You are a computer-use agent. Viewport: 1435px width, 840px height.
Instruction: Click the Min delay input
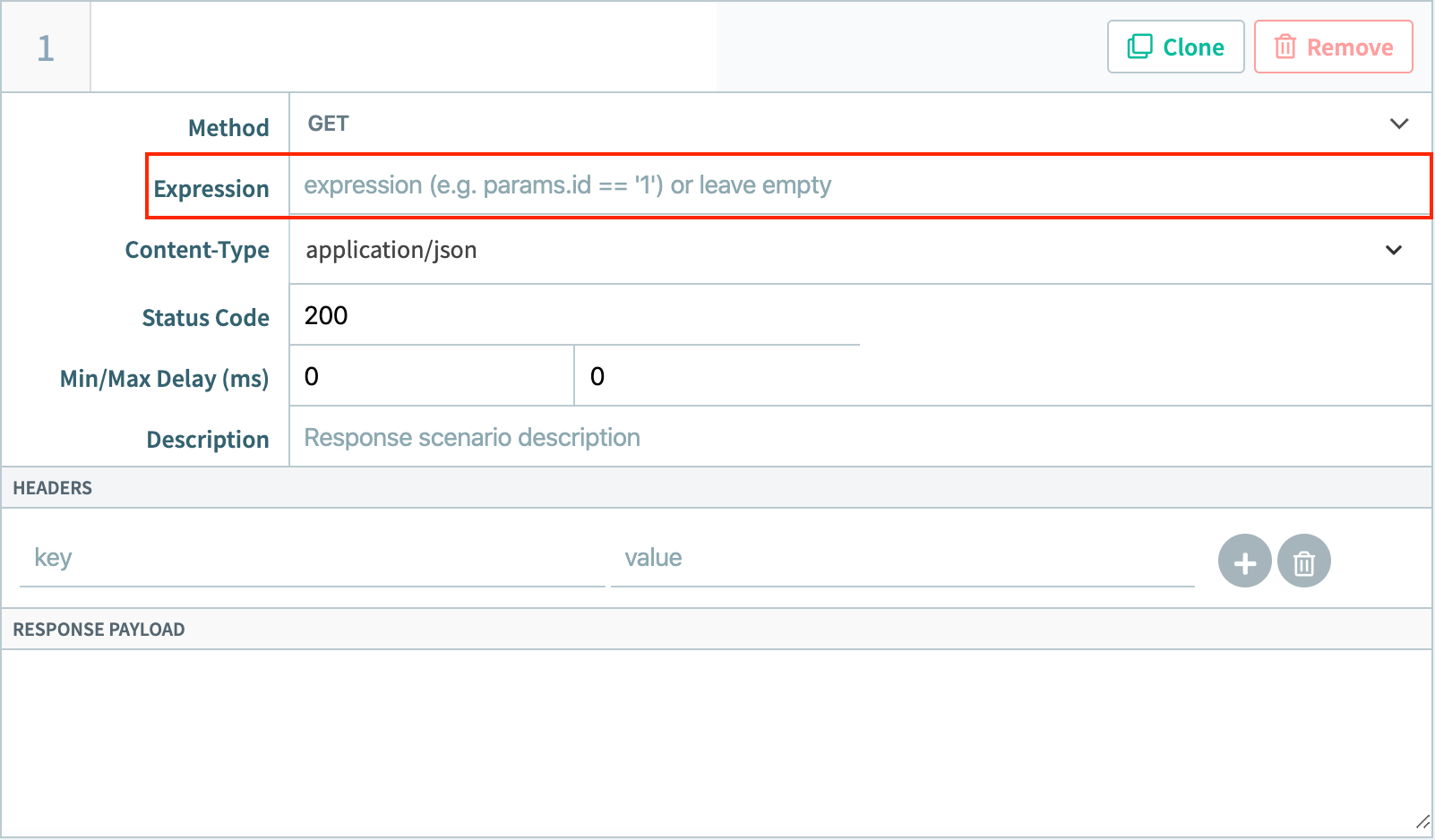(431, 377)
